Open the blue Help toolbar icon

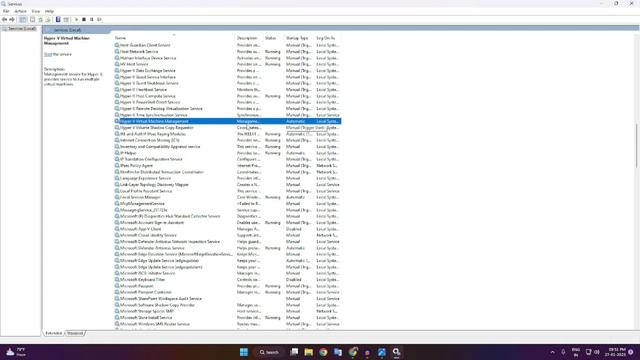(x=58, y=20)
